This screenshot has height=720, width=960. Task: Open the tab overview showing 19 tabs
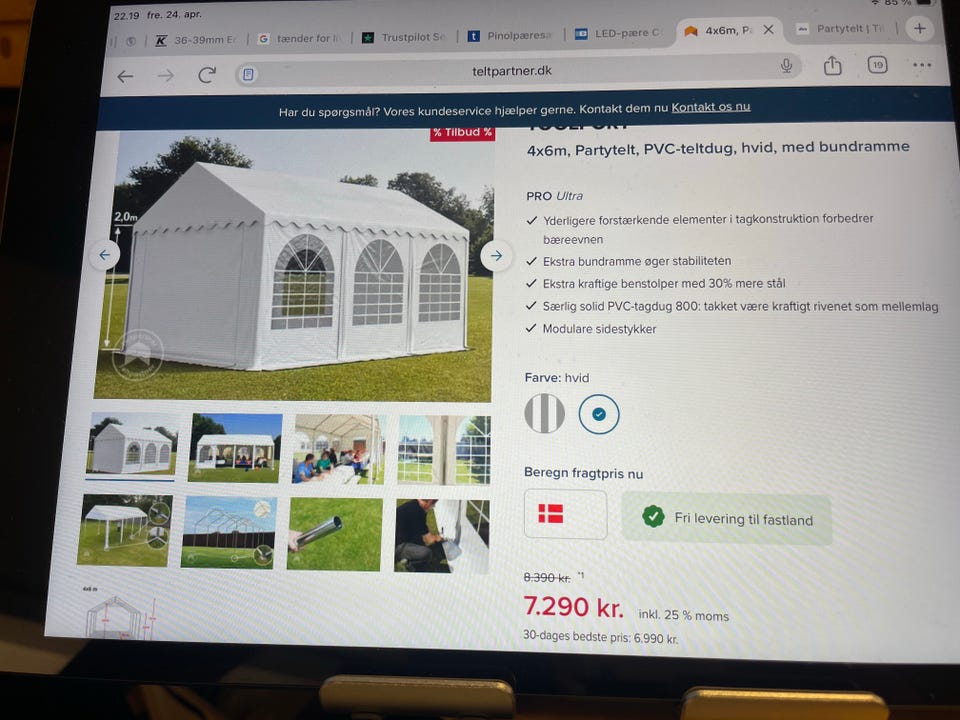click(877, 65)
